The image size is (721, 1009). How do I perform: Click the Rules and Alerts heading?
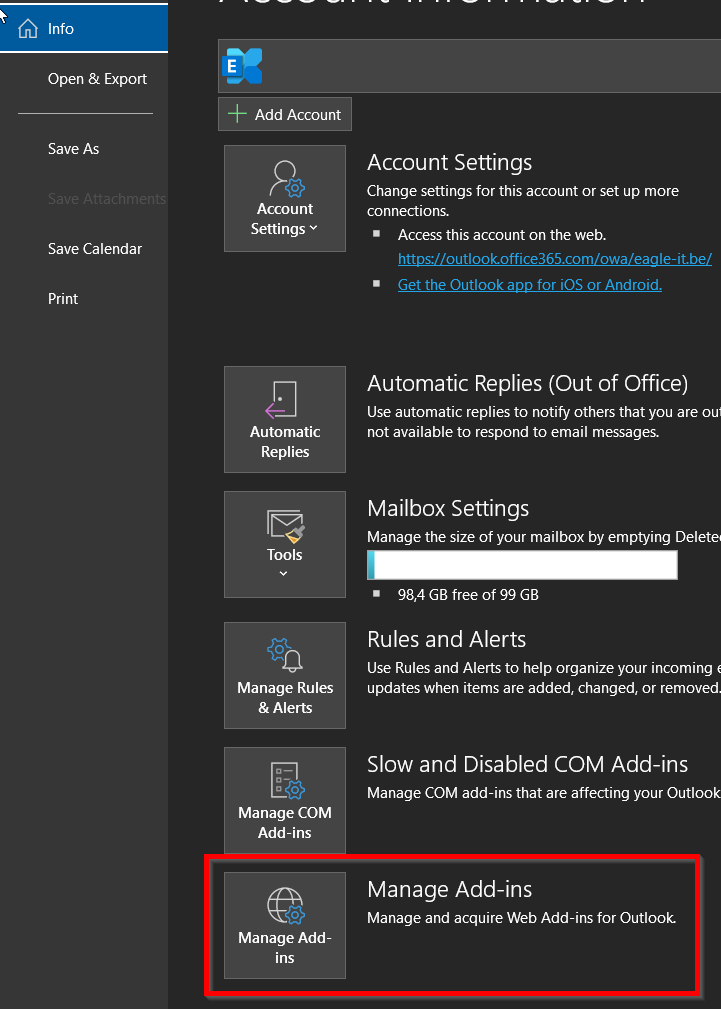pyautogui.click(x=446, y=639)
